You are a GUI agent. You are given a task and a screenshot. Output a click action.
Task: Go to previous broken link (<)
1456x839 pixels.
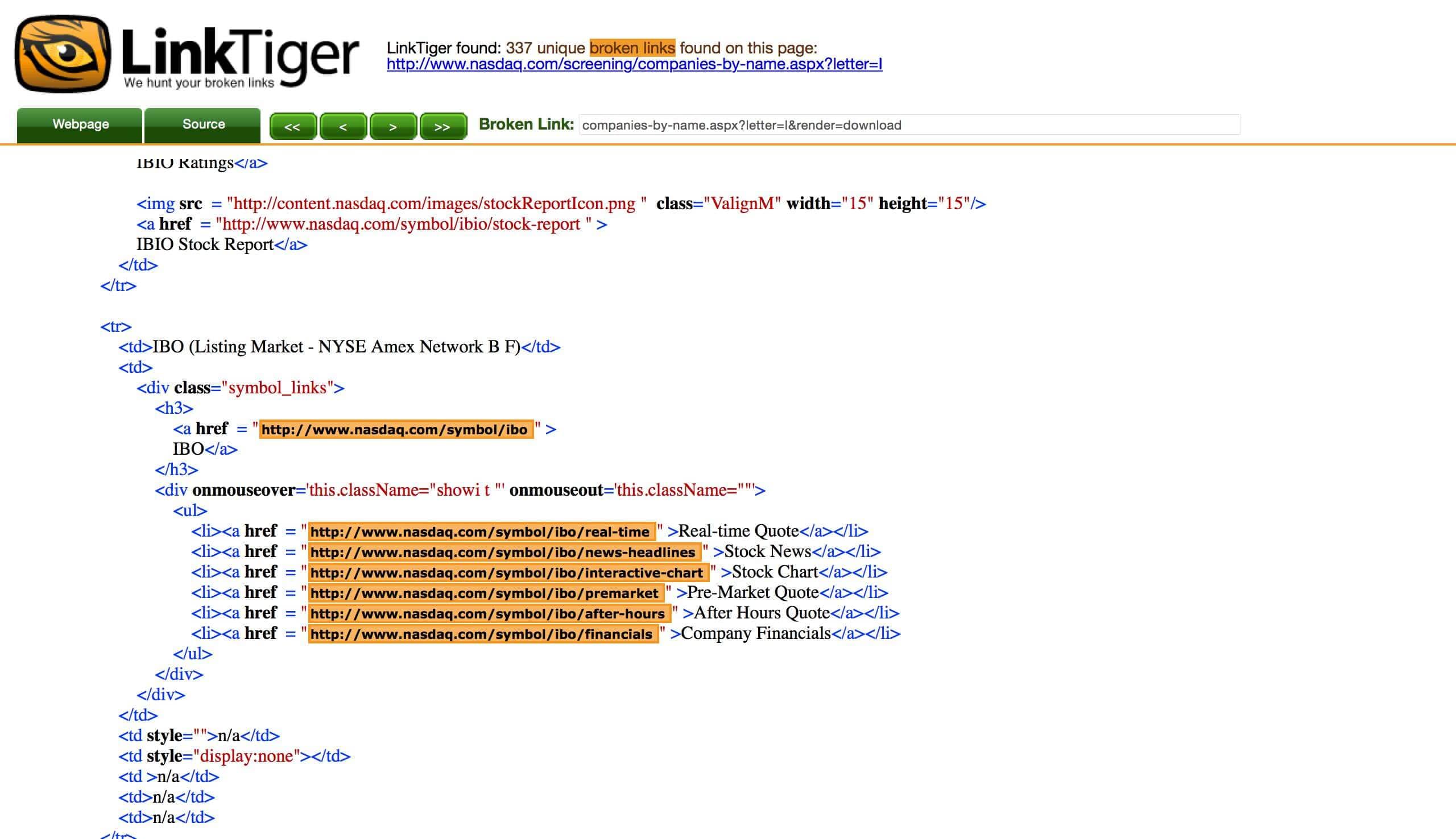pos(343,126)
